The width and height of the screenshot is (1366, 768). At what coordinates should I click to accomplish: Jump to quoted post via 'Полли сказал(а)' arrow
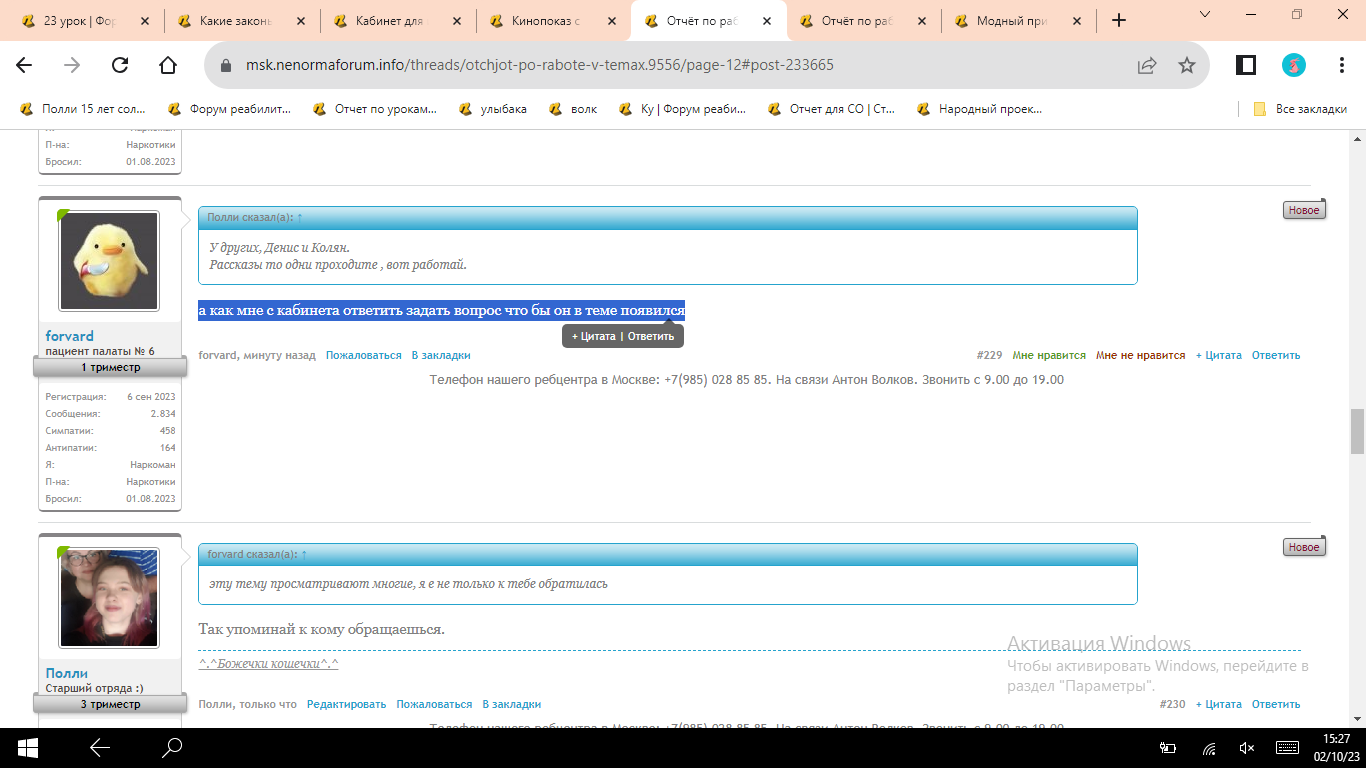[x=300, y=217]
